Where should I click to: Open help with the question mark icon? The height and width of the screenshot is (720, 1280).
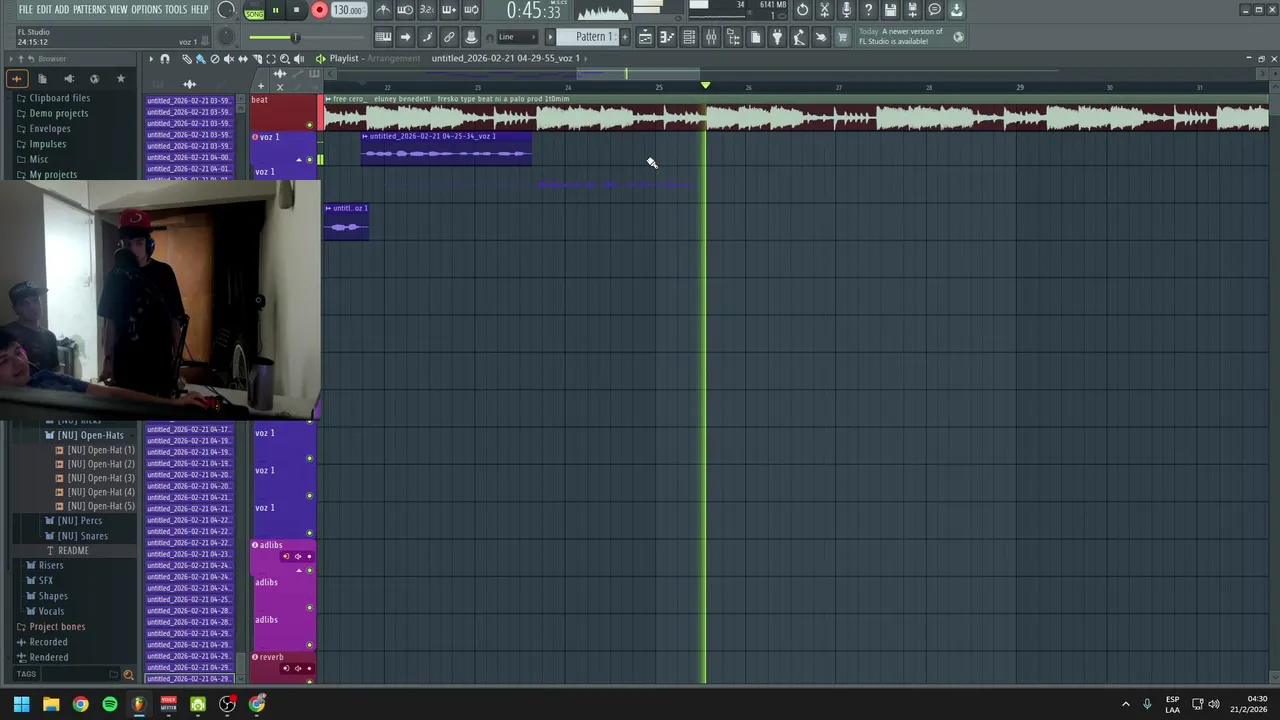[869, 10]
